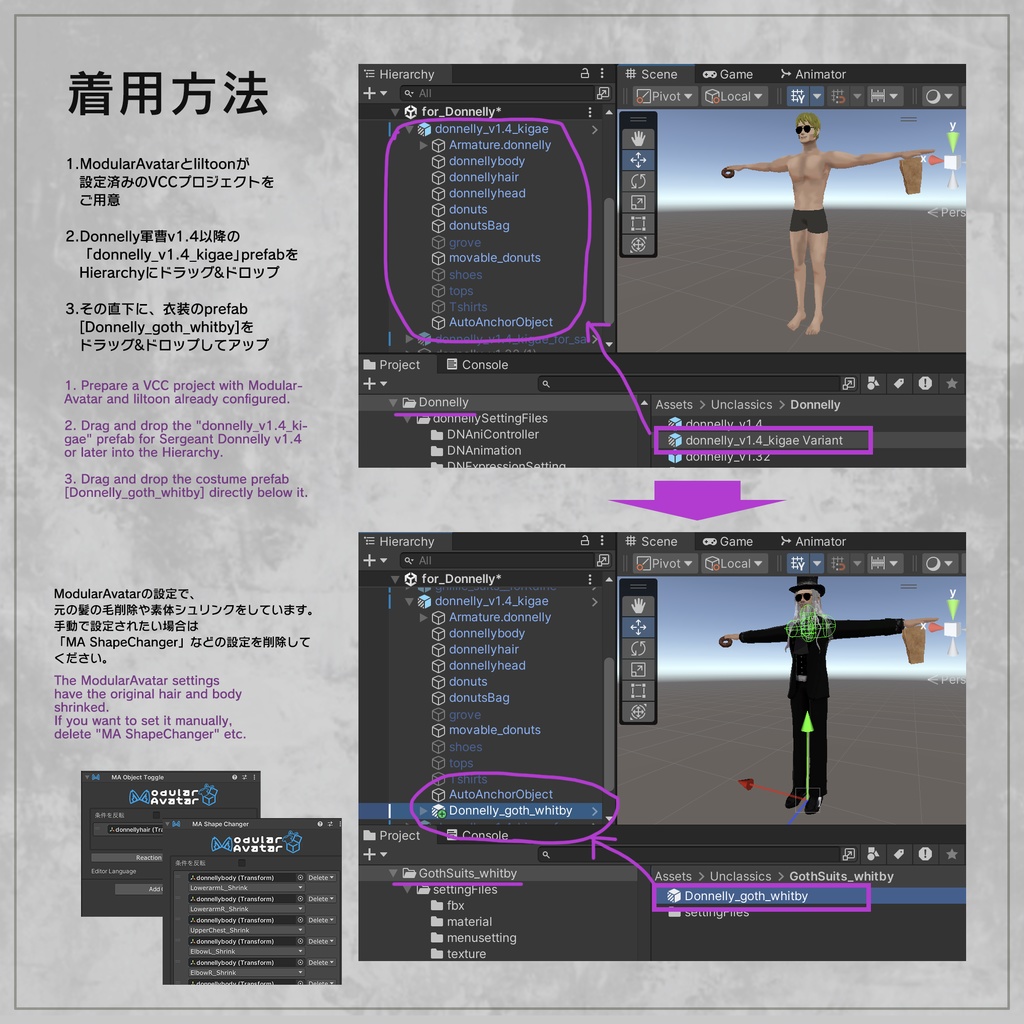Toggle the grid visibility button in lower Scene toolbar
This screenshot has height=1024, width=1024.
click(797, 564)
